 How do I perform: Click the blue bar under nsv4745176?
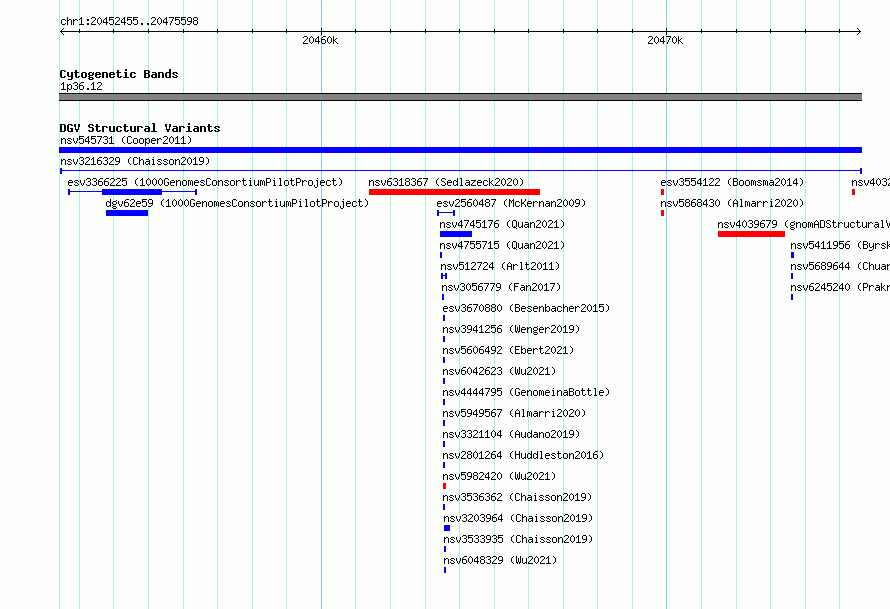click(456, 234)
